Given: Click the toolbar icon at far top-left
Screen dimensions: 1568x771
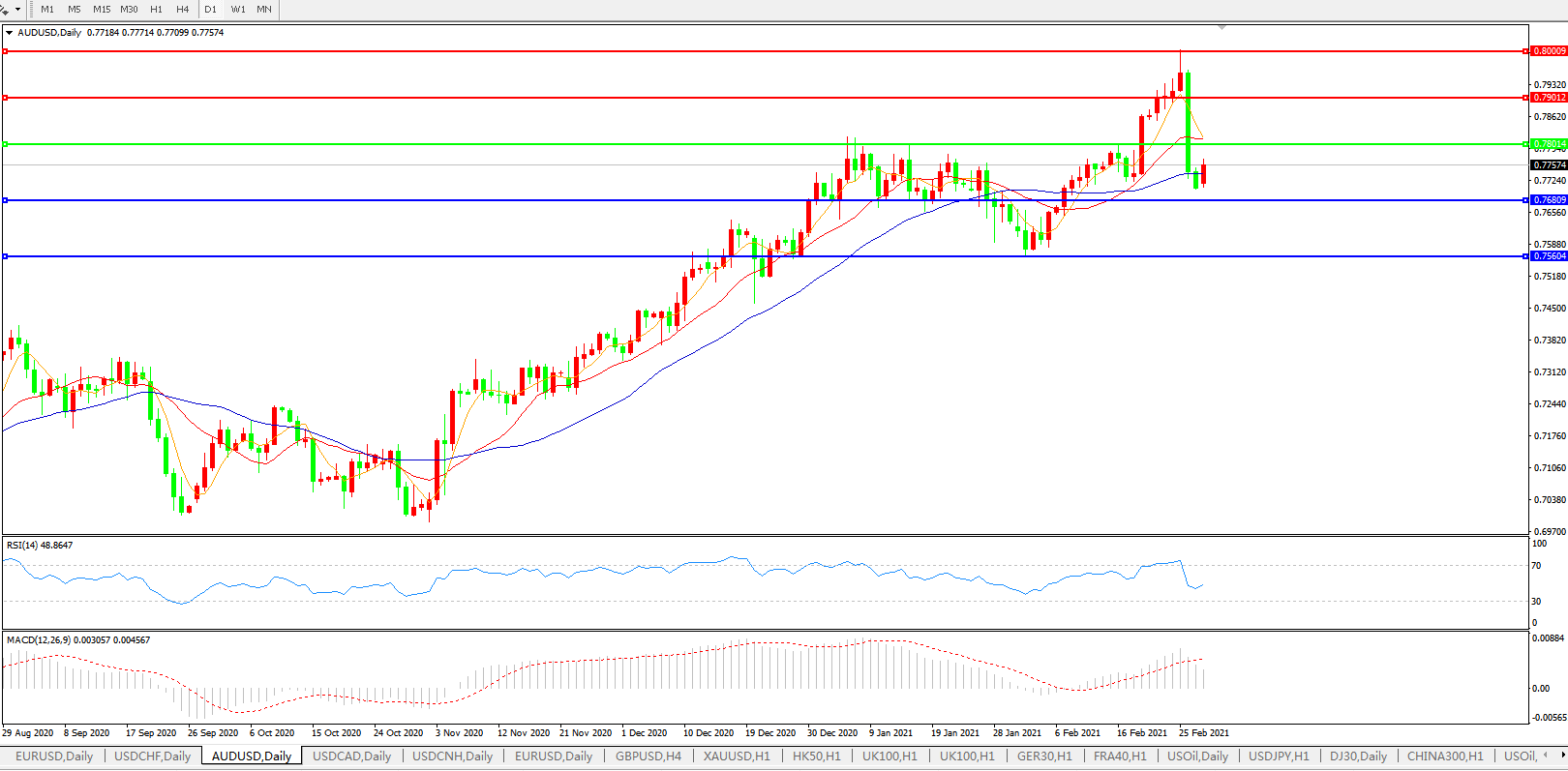Looking at the screenshot, I should [x=5, y=9].
